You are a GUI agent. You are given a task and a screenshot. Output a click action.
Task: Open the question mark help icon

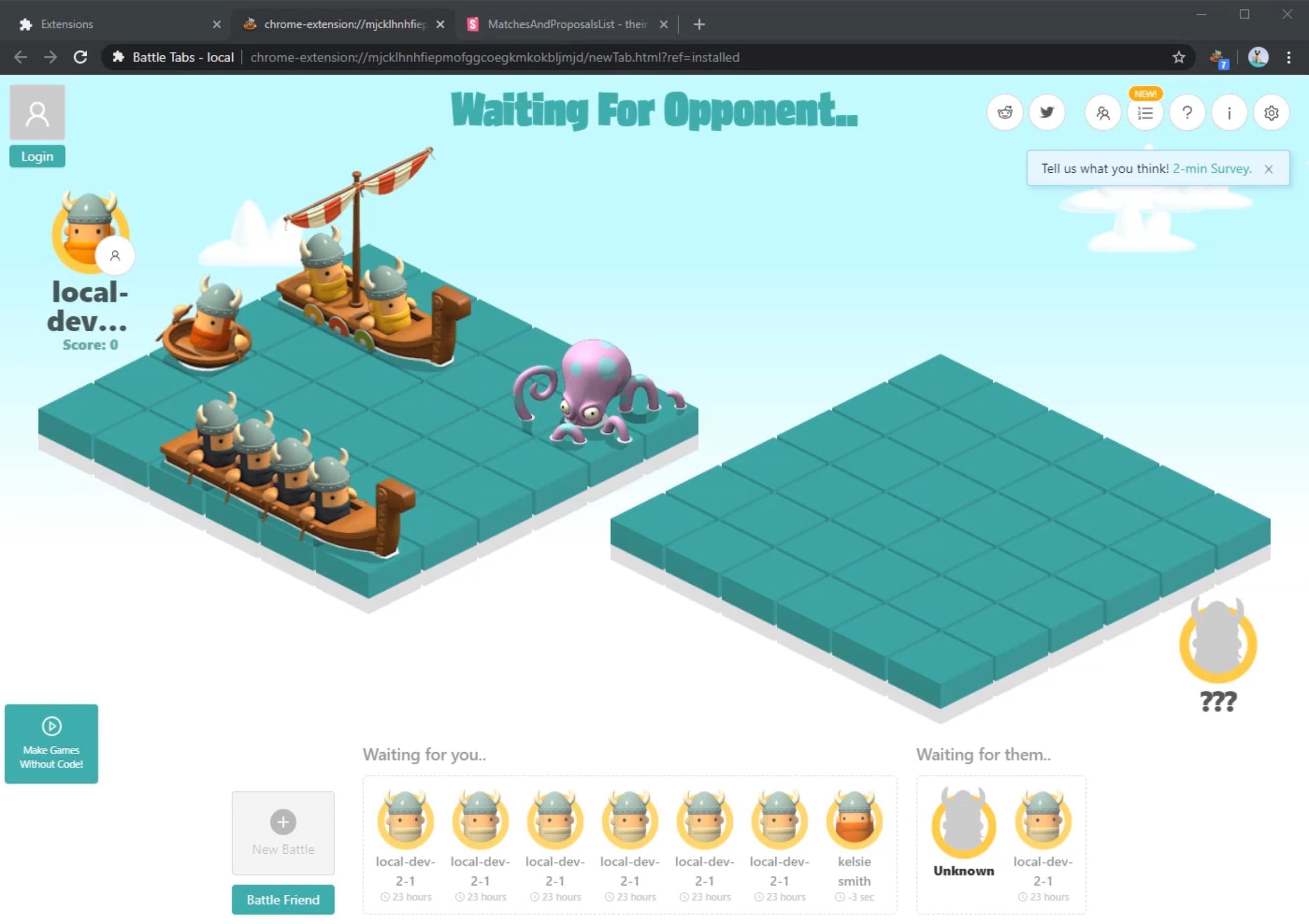pyautogui.click(x=1187, y=113)
